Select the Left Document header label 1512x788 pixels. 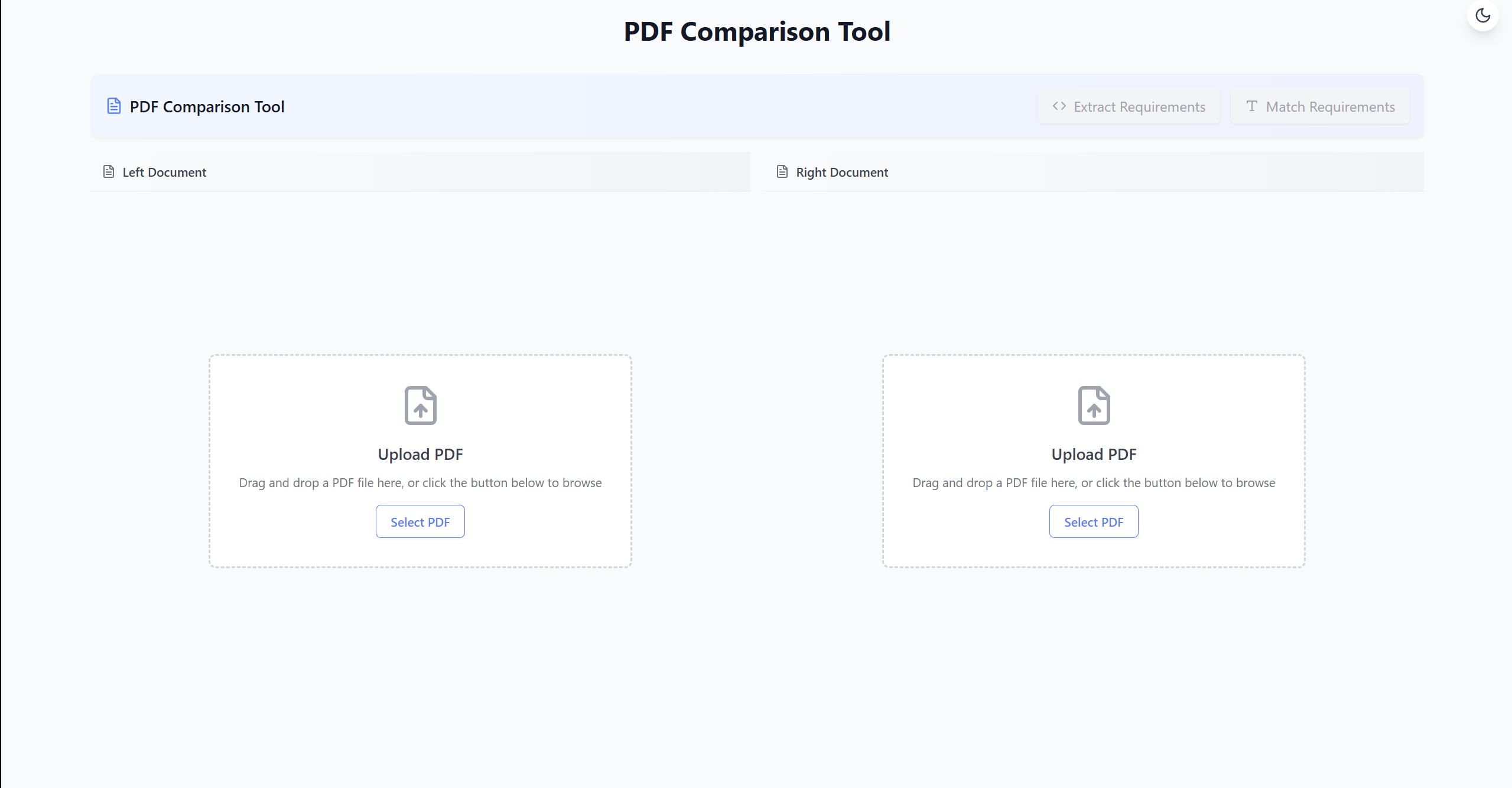click(x=164, y=173)
